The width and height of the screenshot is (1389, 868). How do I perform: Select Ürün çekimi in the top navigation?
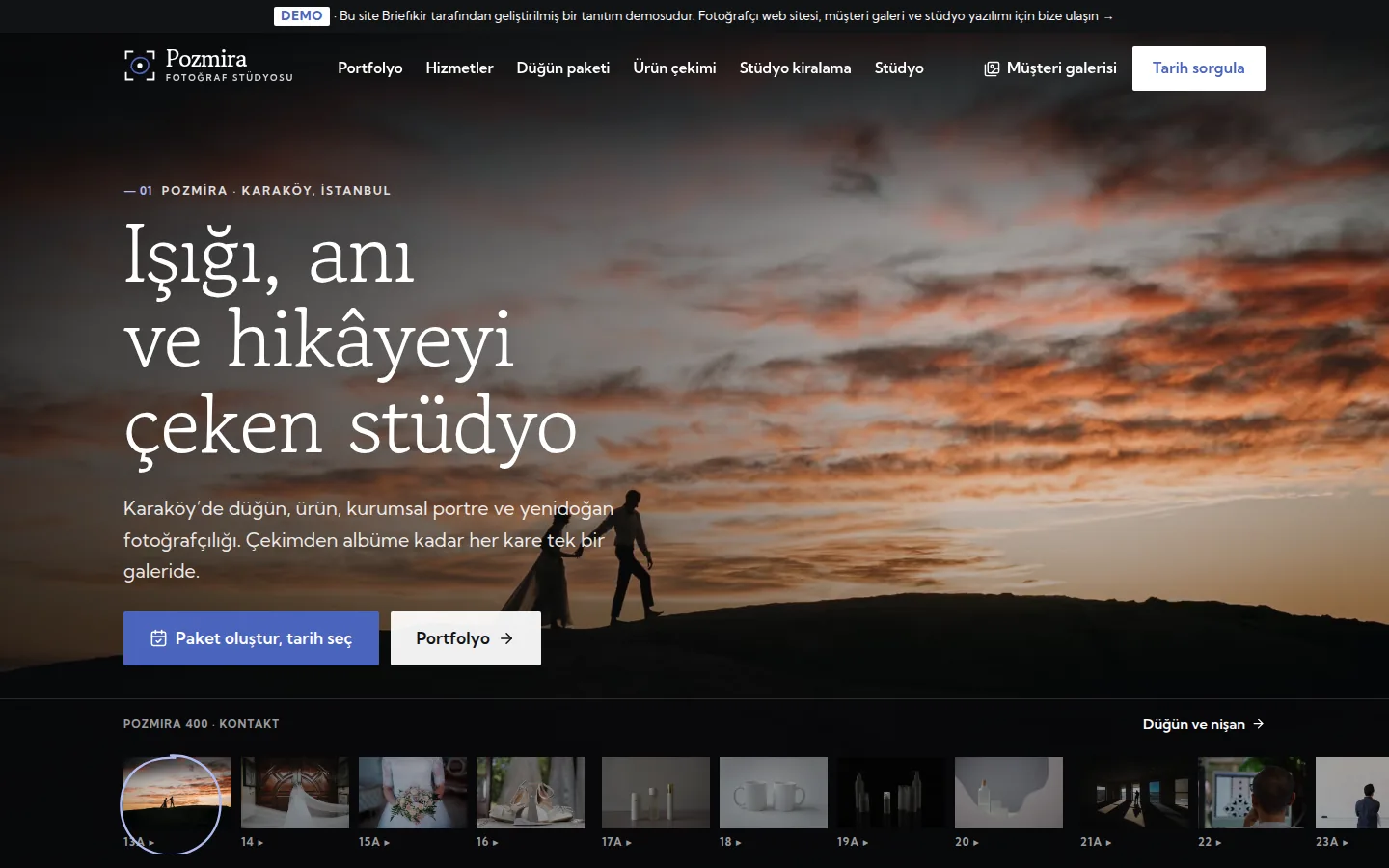pyautogui.click(x=674, y=68)
